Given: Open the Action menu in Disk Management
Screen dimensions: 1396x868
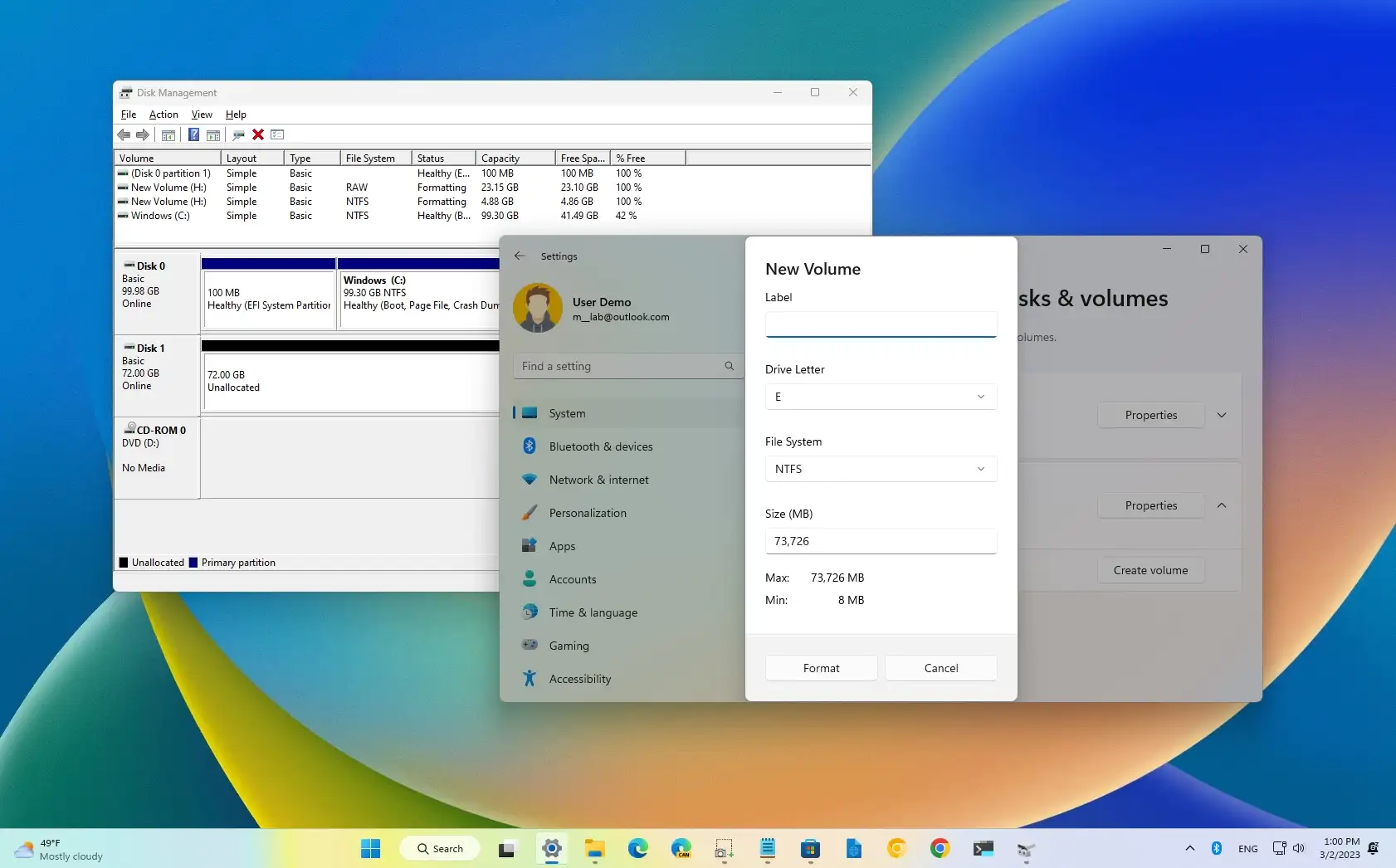Looking at the screenshot, I should 164,115.
